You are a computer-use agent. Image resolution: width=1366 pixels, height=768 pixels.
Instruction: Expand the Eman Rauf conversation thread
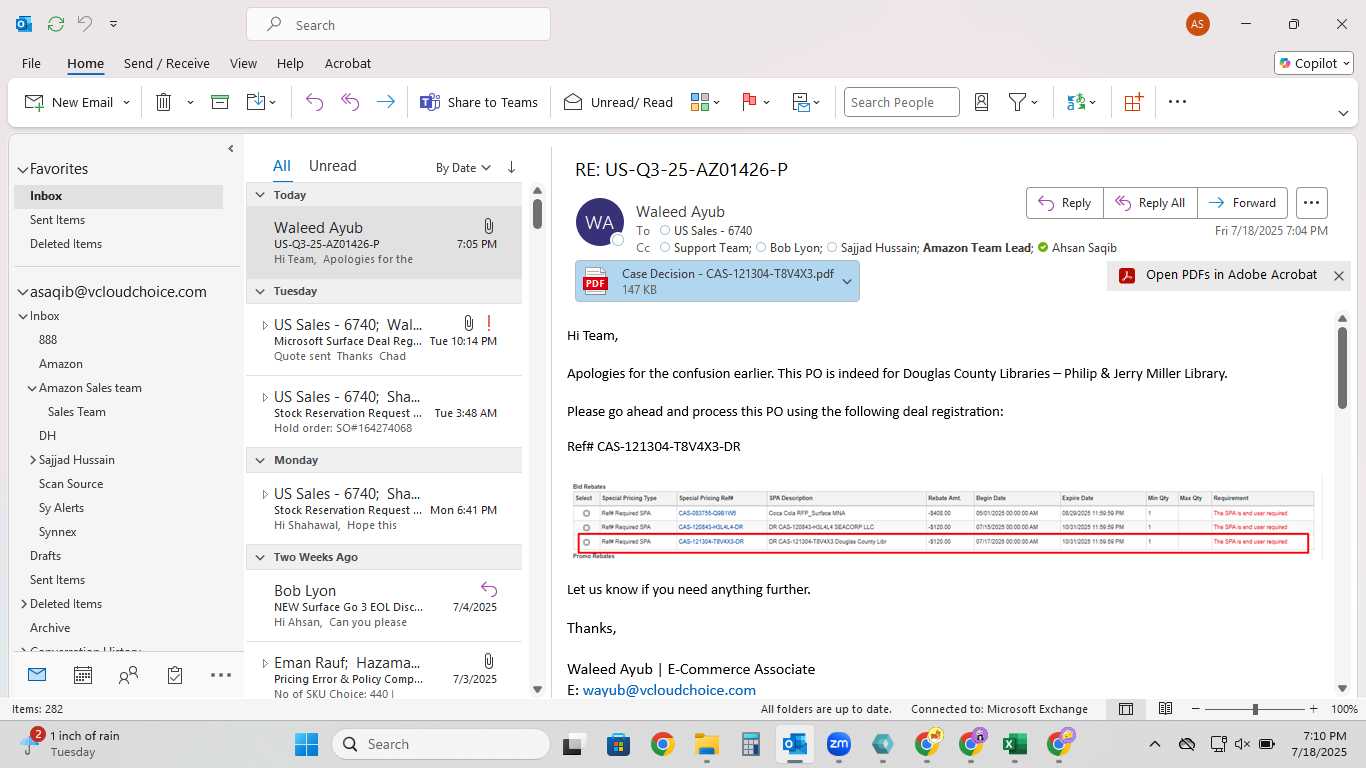tap(265, 663)
